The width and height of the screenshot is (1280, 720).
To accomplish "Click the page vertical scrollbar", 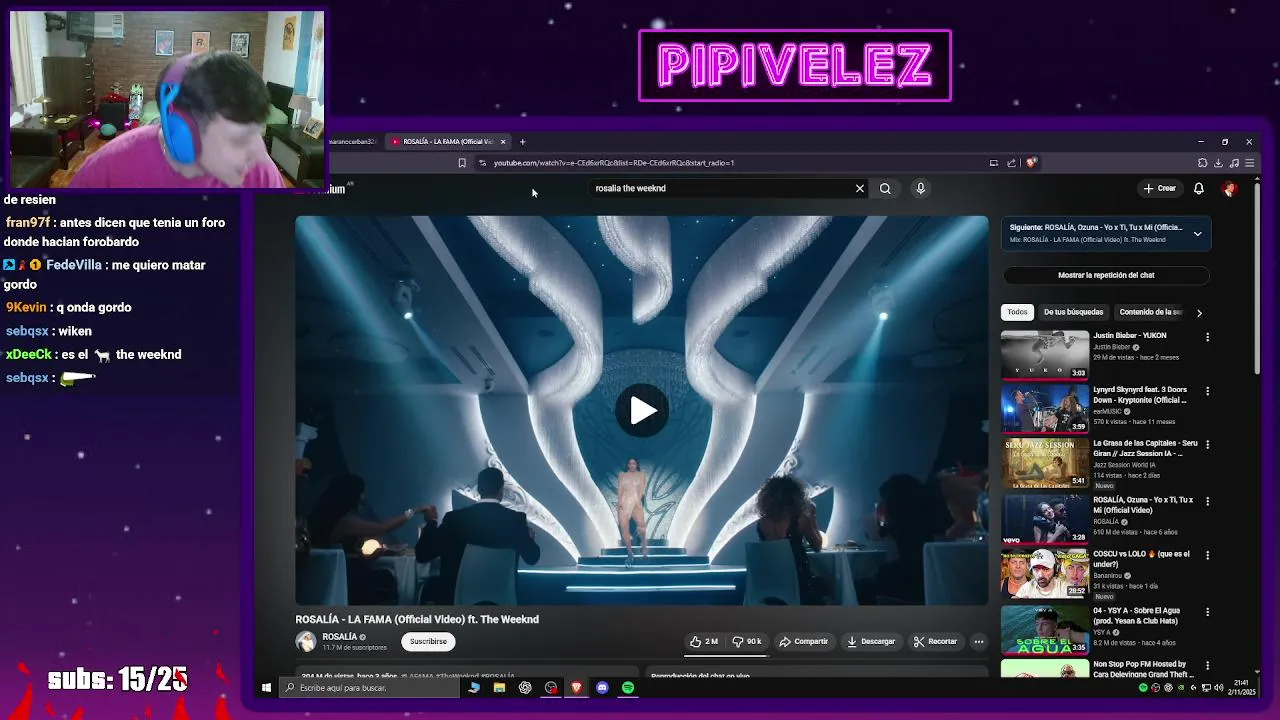I will point(1257,280).
